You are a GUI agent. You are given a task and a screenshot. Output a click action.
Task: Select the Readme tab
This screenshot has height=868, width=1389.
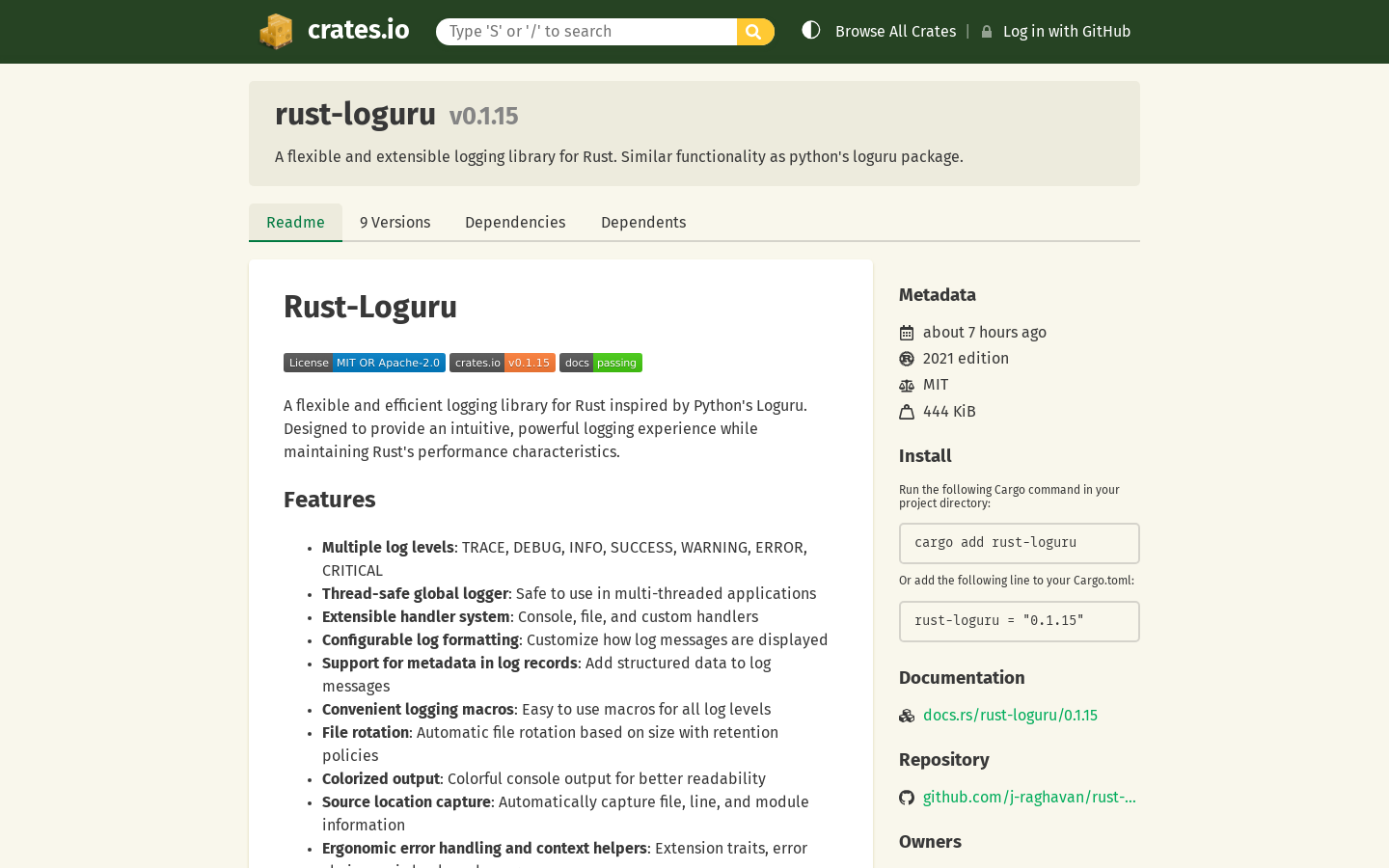295,223
